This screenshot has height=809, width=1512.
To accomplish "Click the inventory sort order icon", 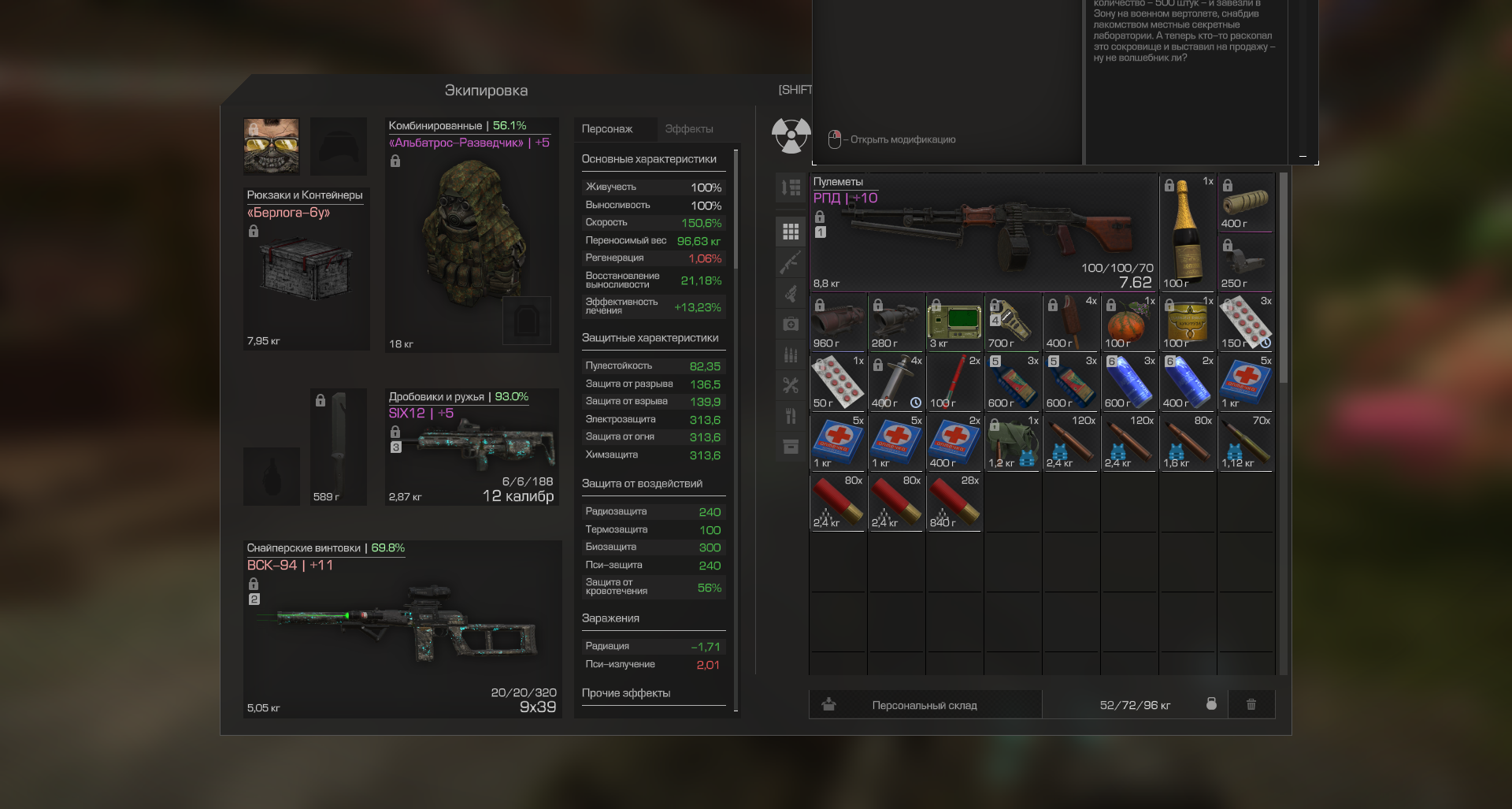I will click(x=791, y=187).
